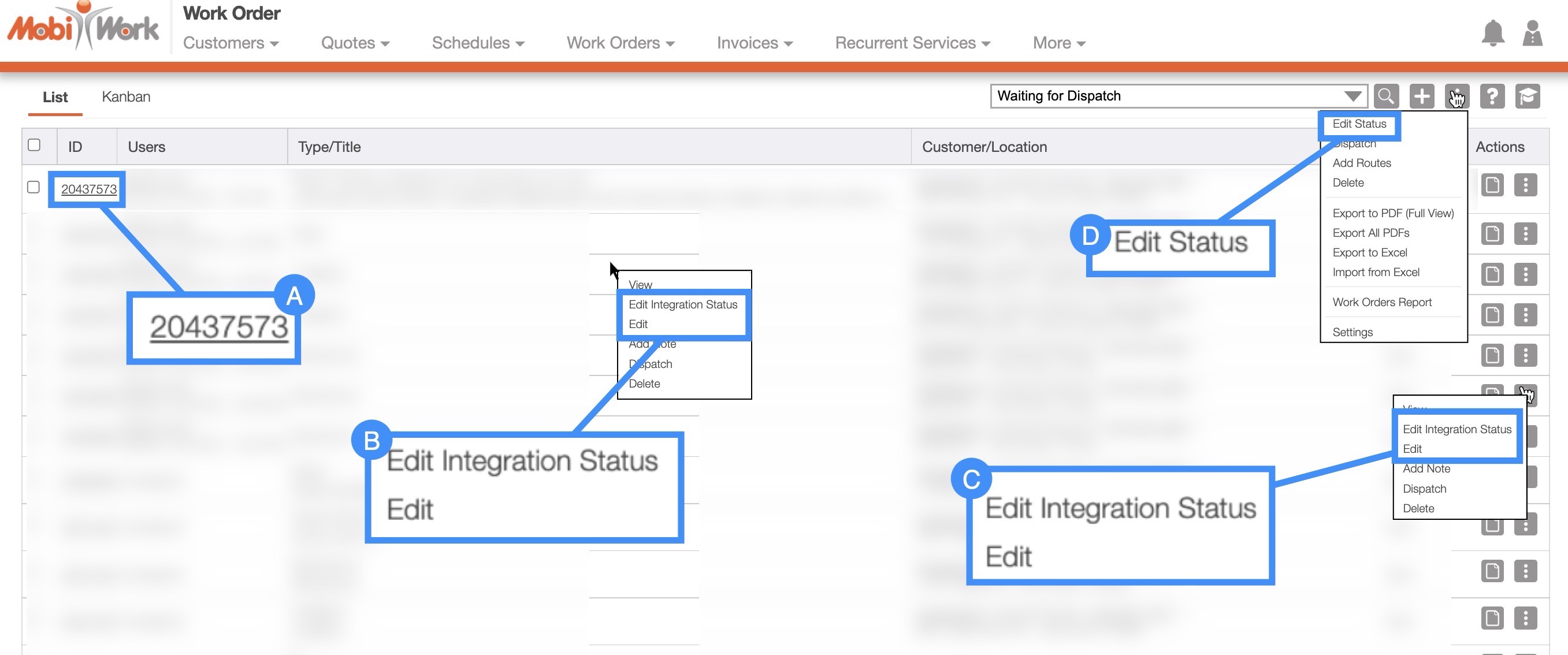
Task: Open the user profile icon
Action: pos(1532,34)
